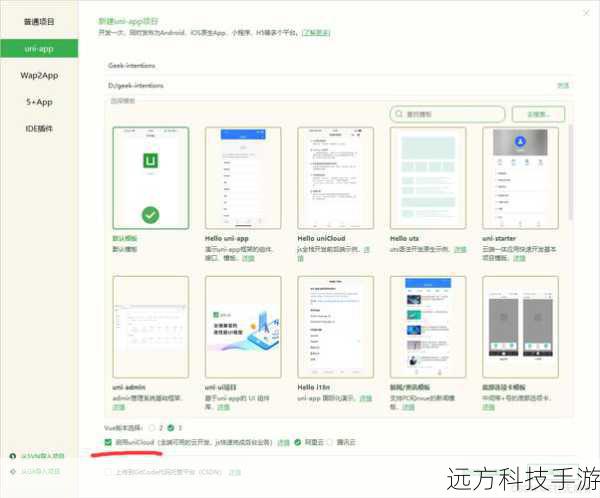This screenshot has width=600, height=498.
Task: Click the D:/geek-intentions project path field
Action: pyautogui.click(x=329, y=85)
